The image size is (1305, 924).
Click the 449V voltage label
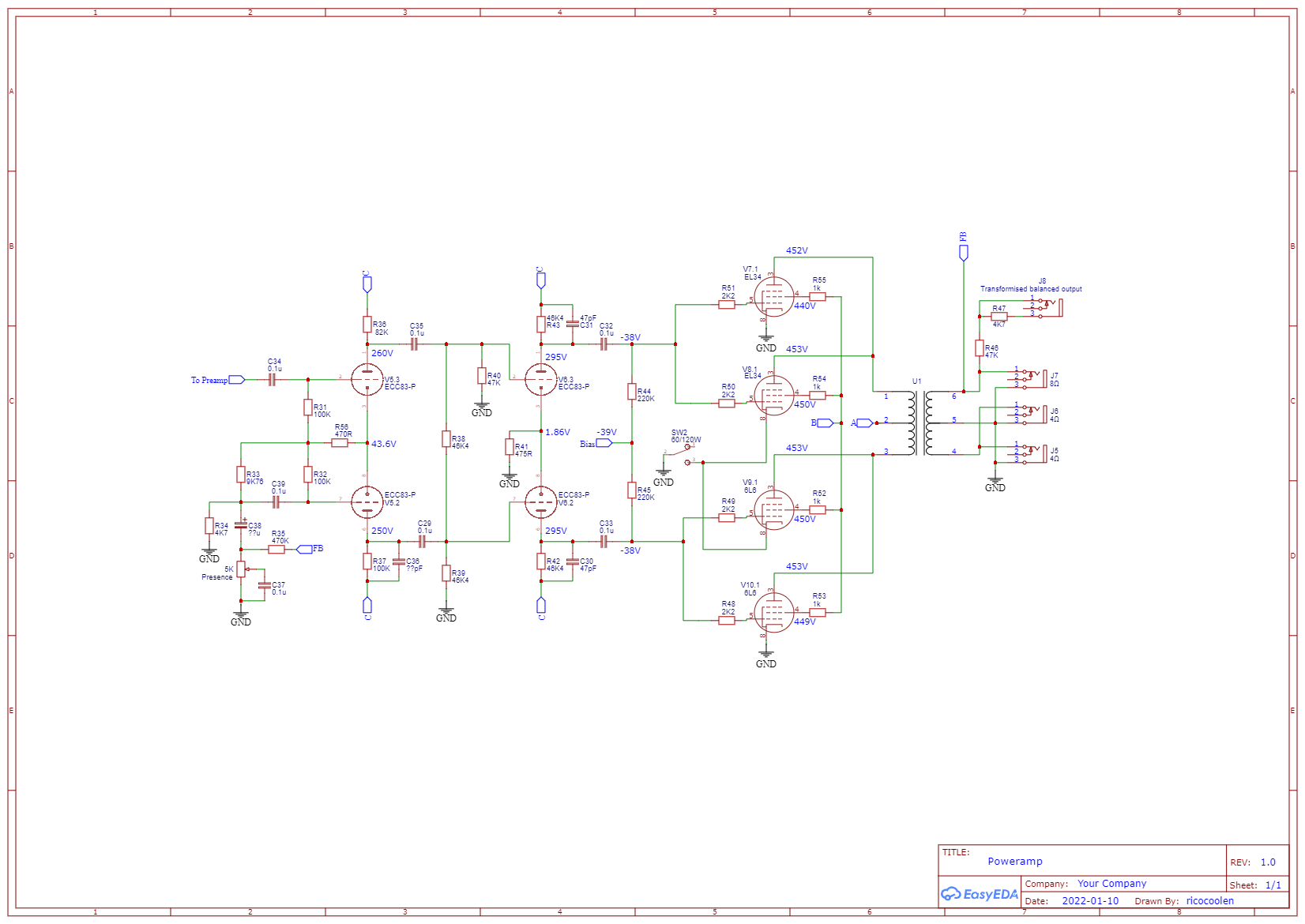[805, 622]
